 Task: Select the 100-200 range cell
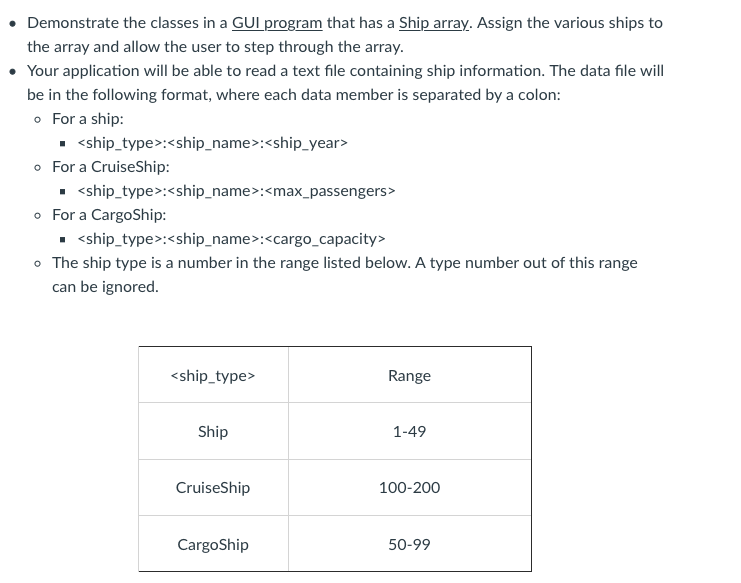pyautogui.click(x=409, y=488)
